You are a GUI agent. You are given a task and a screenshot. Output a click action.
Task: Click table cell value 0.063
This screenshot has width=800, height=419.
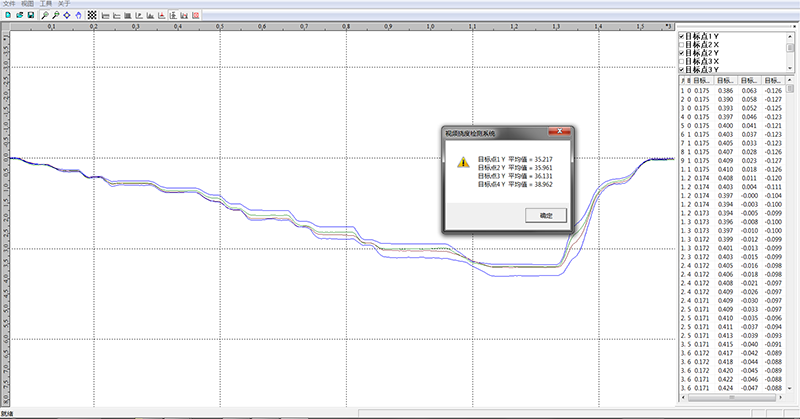[x=749, y=91]
